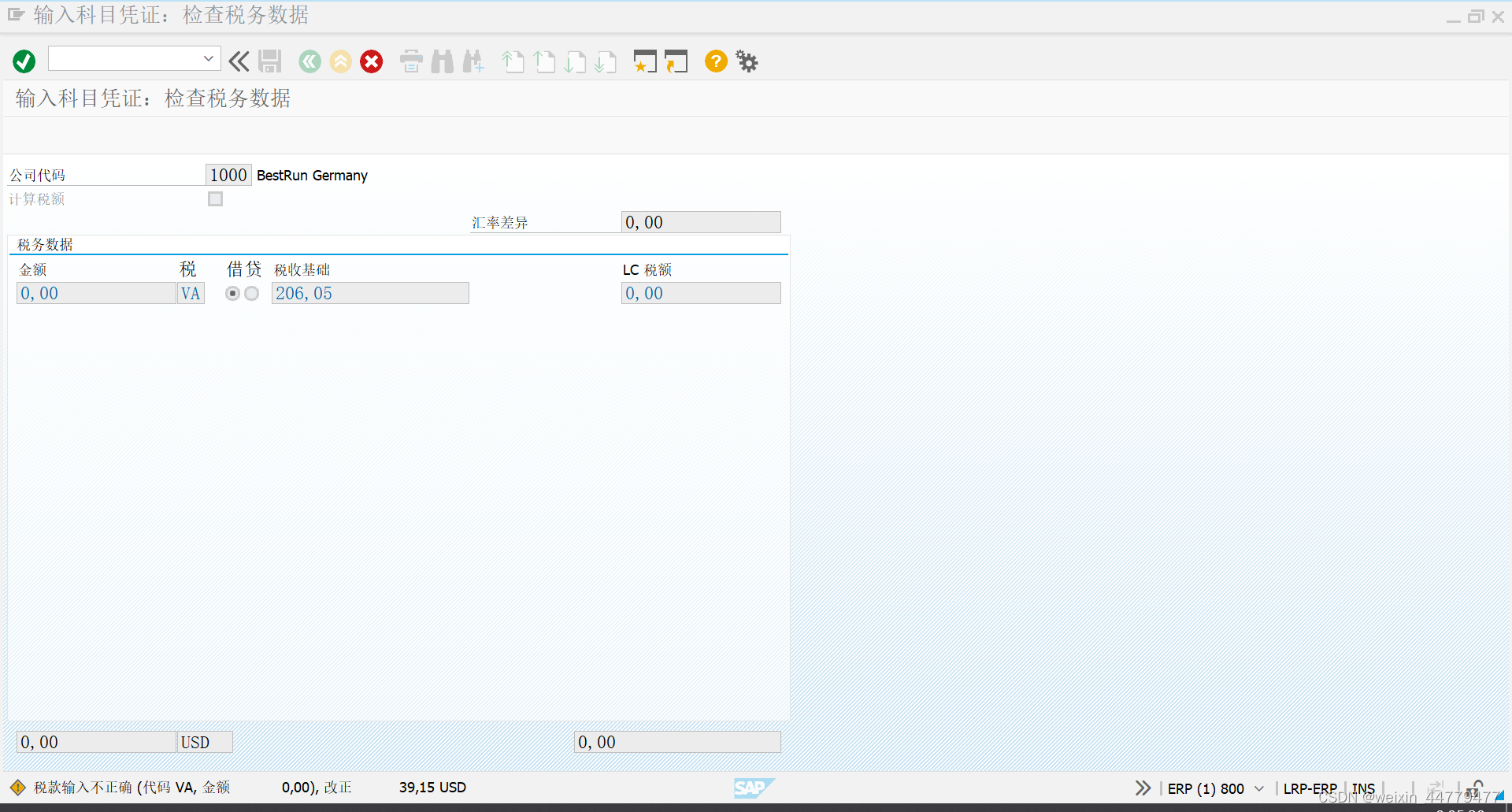Click the 汇率差异 label
The height and width of the screenshot is (812, 1512).
click(500, 223)
